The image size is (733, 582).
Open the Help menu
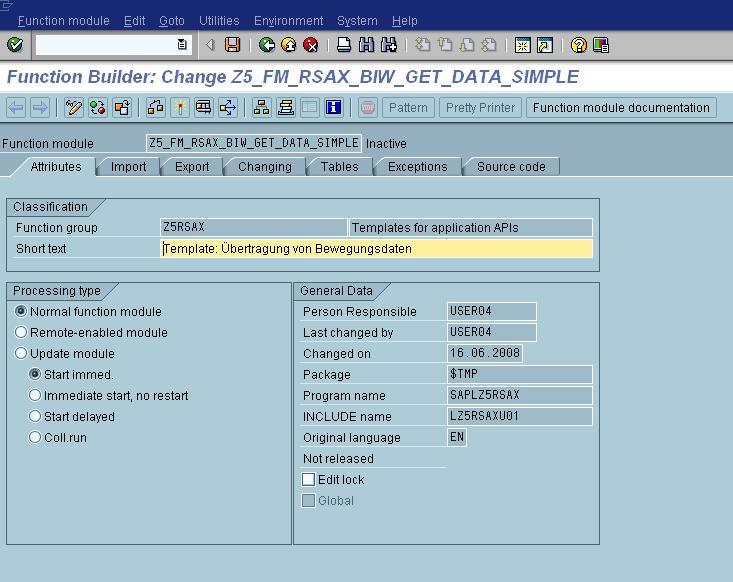404,21
